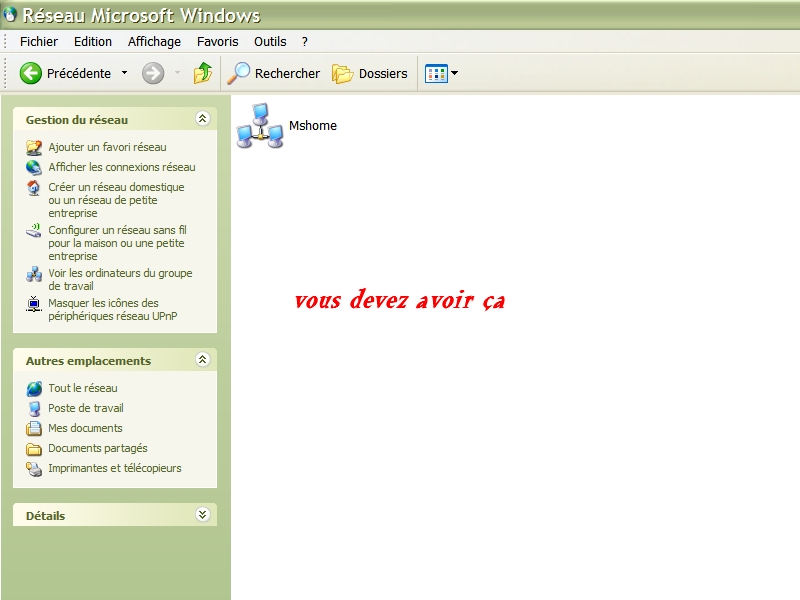Click the title bar network icon
This screenshot has width=800, height=600.
point(10,15)
